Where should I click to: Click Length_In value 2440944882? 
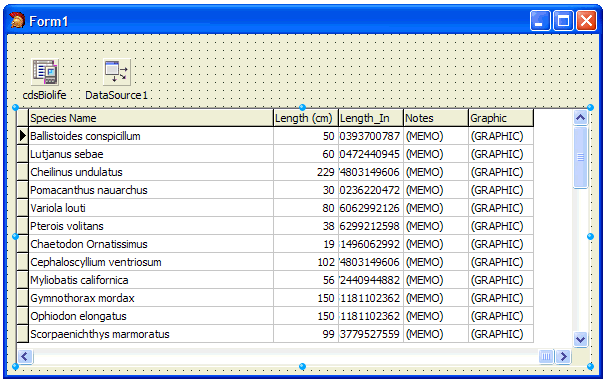point(371,280)
